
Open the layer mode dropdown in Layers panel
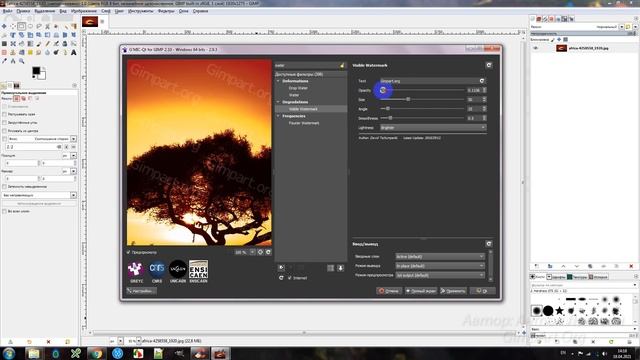pyautogui.click(x=622, y=27)
